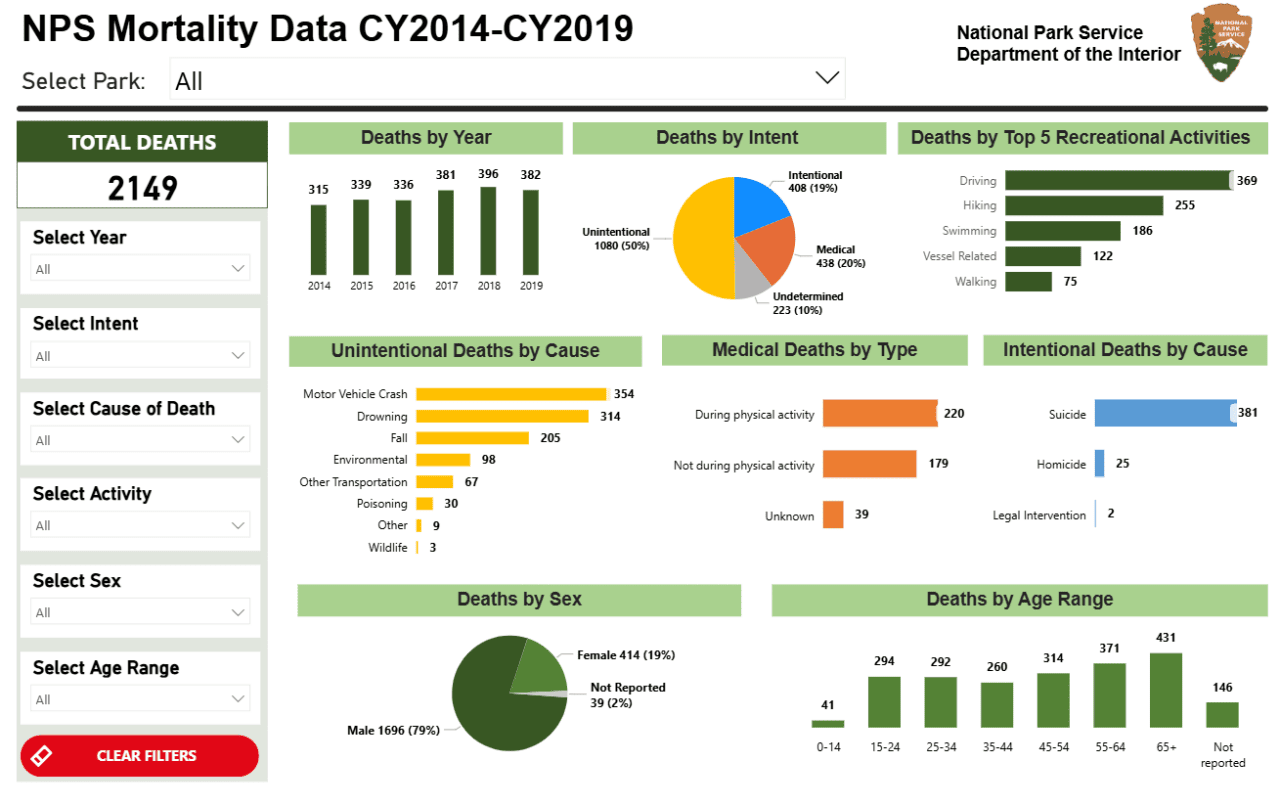Expand the Select Sex dropdown
1280x806 pixels.
point(141,612)
